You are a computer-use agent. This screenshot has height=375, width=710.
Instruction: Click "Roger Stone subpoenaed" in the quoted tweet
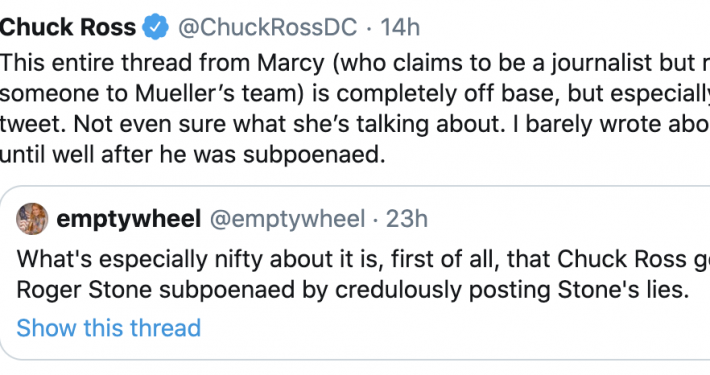[156, 290]
